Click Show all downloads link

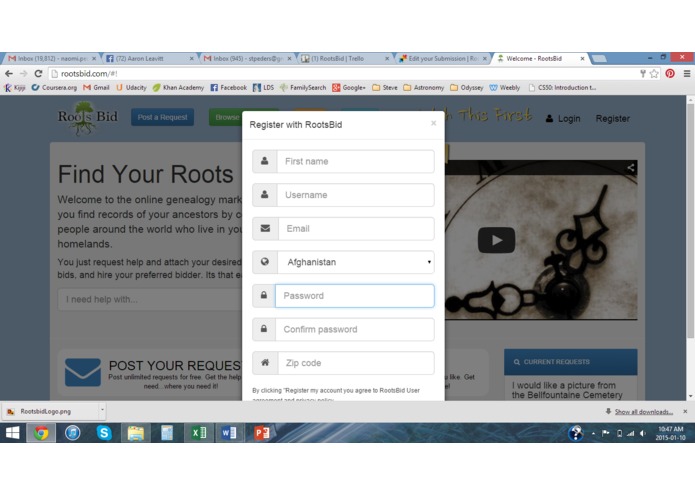tap(644, 412)
